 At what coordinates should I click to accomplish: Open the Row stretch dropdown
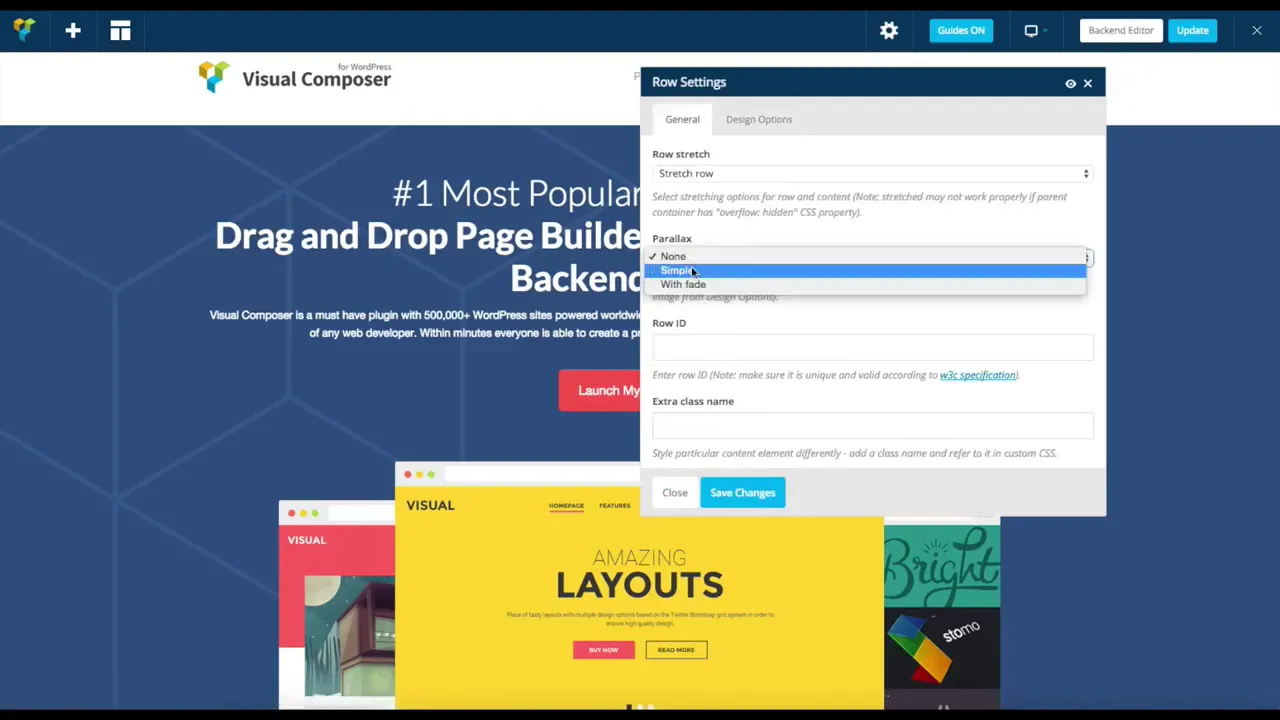873,174
